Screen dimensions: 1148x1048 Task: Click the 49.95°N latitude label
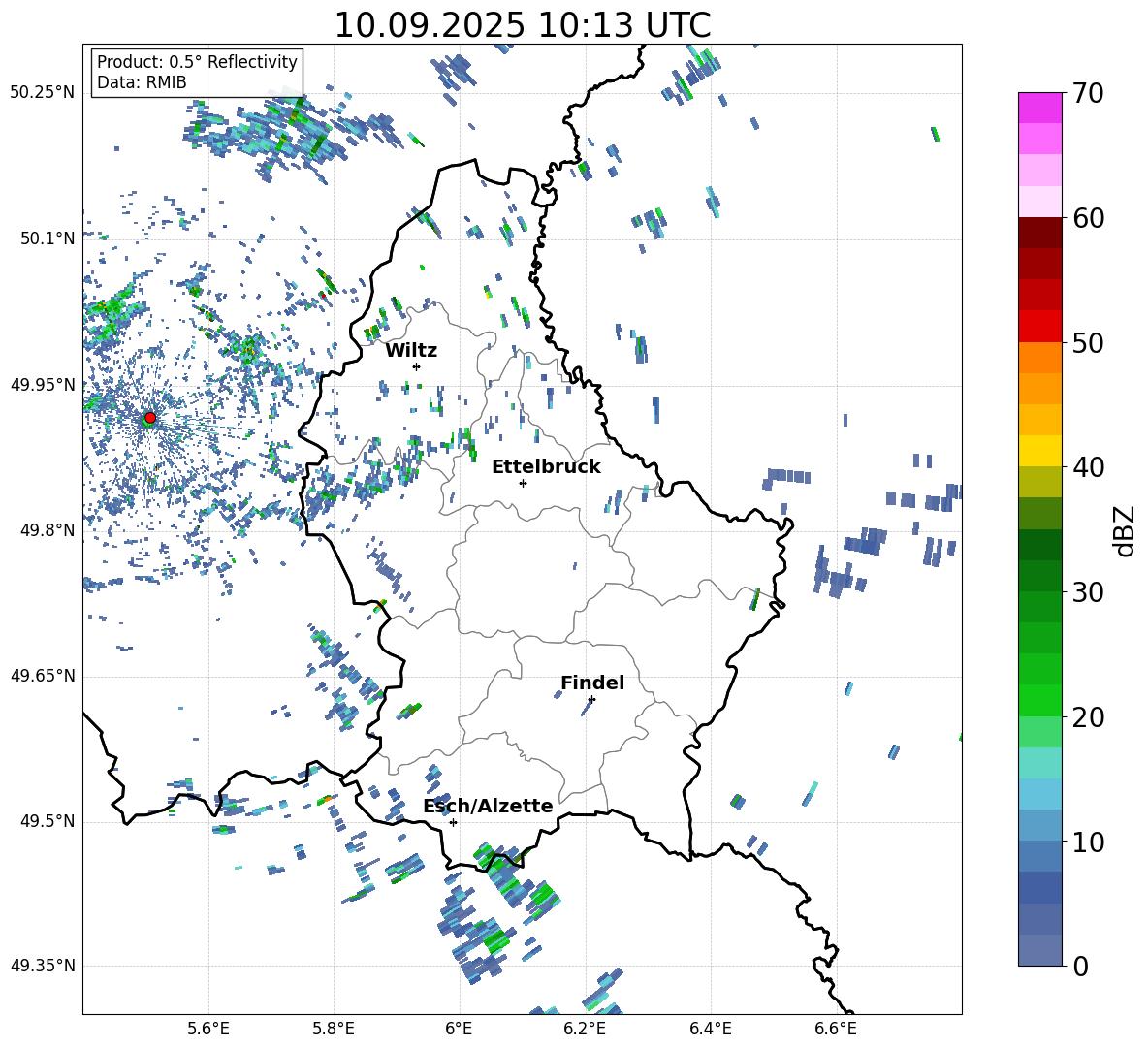43,385
